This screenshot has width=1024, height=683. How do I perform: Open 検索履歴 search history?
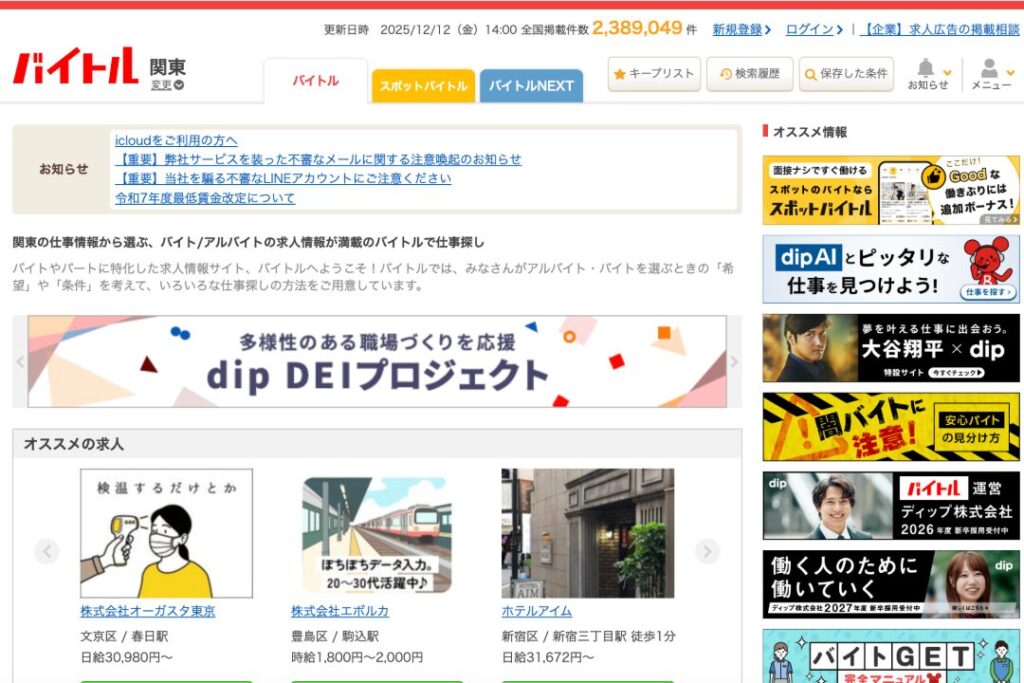[749, 74]
